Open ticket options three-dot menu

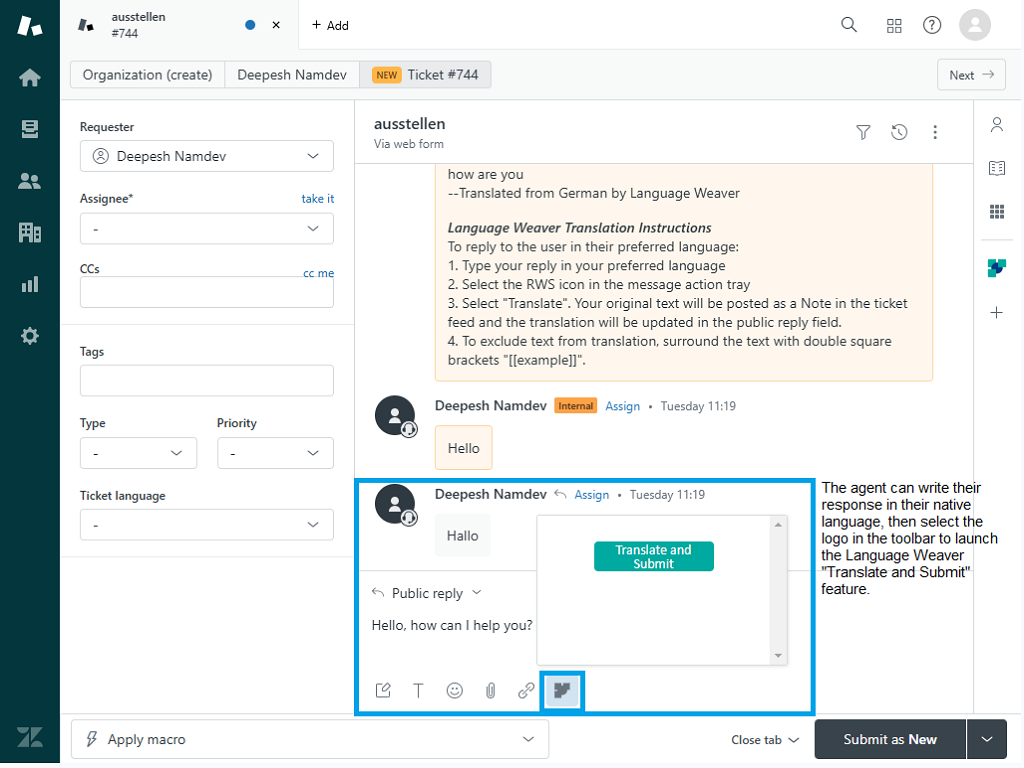pos(935,133)
